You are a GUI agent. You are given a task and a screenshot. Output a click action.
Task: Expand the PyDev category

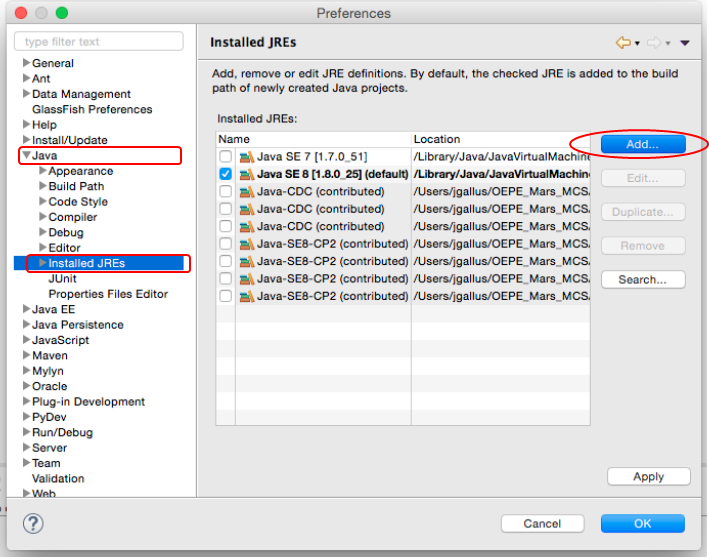coord(26,416)
